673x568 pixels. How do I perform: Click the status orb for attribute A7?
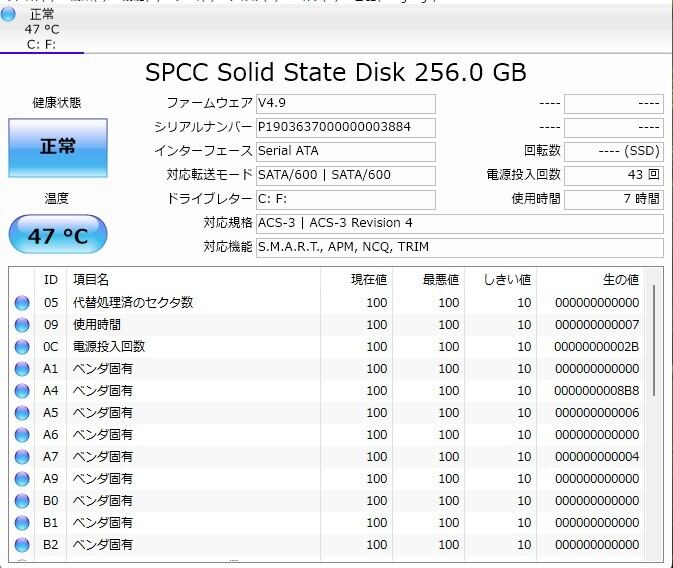coord(22,457)
